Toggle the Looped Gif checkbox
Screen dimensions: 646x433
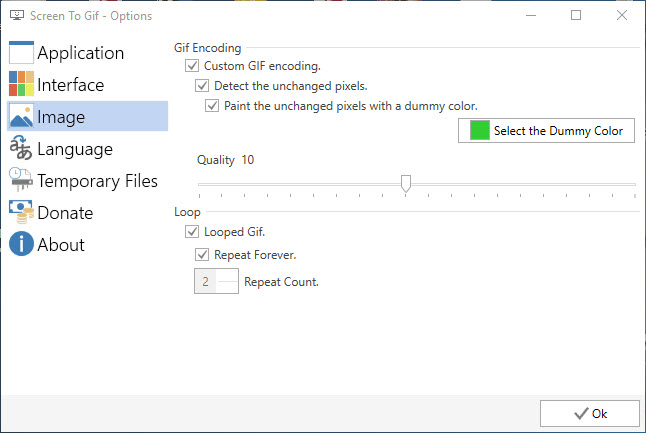[x=192, y=232]
